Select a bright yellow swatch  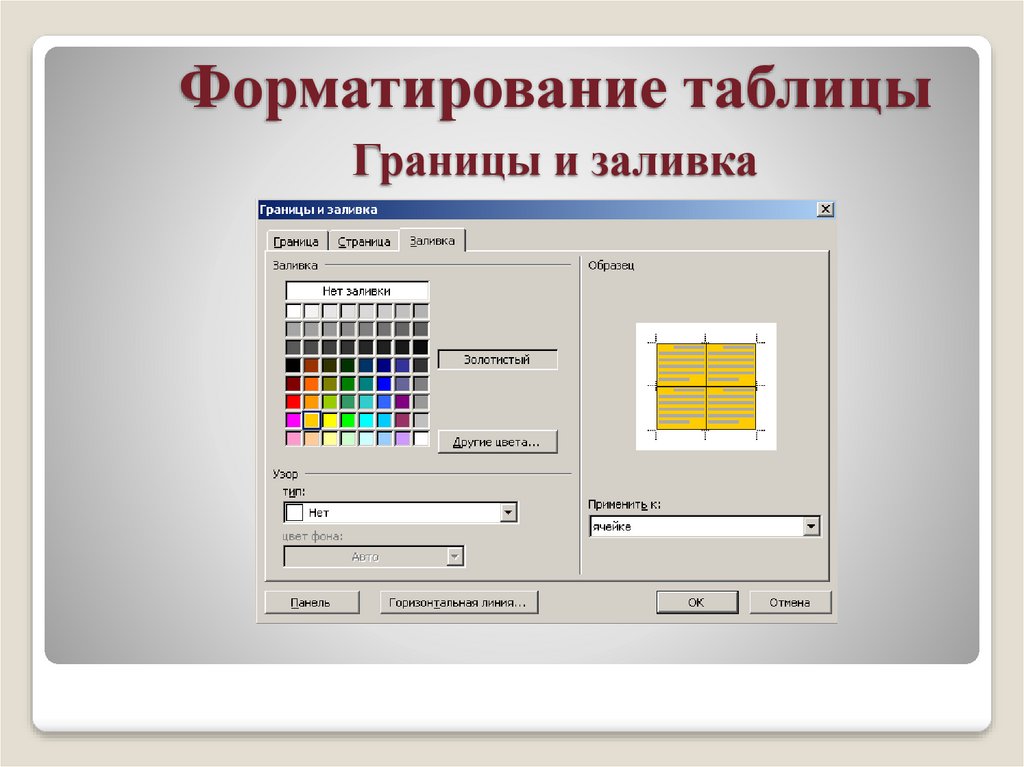(x=330, y=421)
